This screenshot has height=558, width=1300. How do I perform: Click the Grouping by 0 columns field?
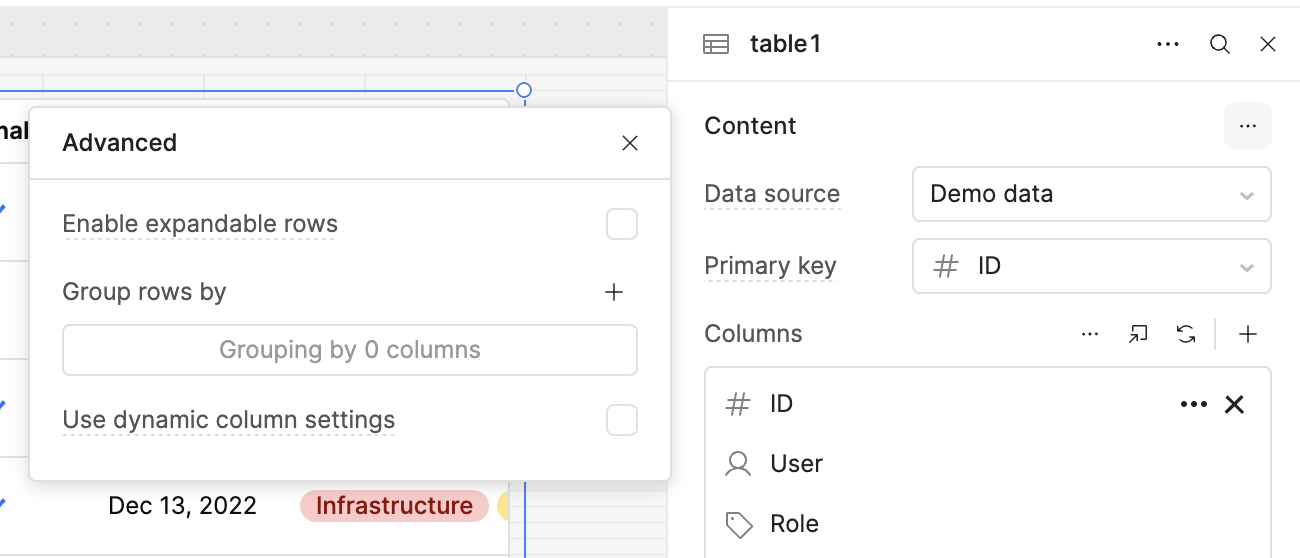pyautogui.click(x=350, y=350)
